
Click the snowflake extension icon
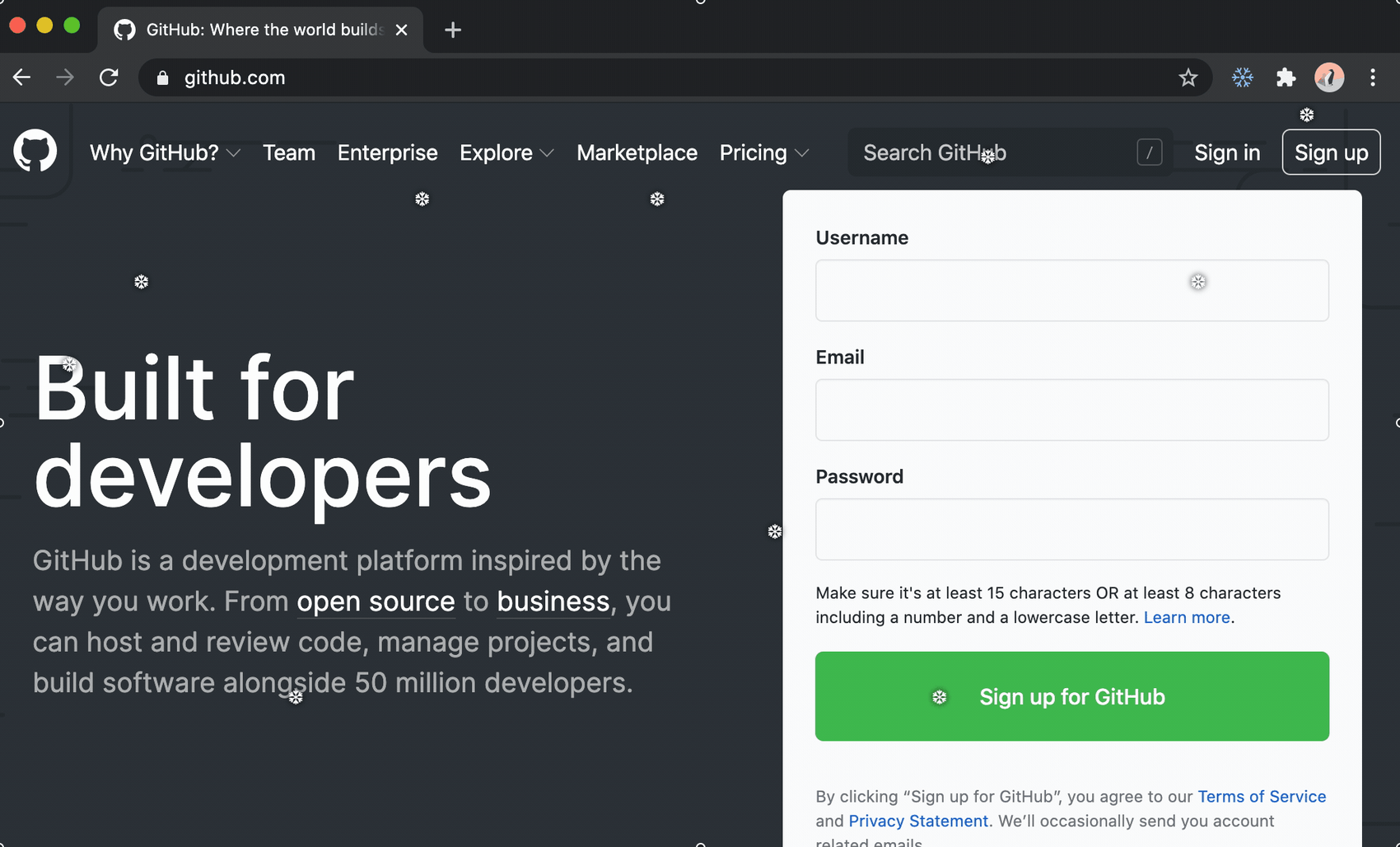1242,77
